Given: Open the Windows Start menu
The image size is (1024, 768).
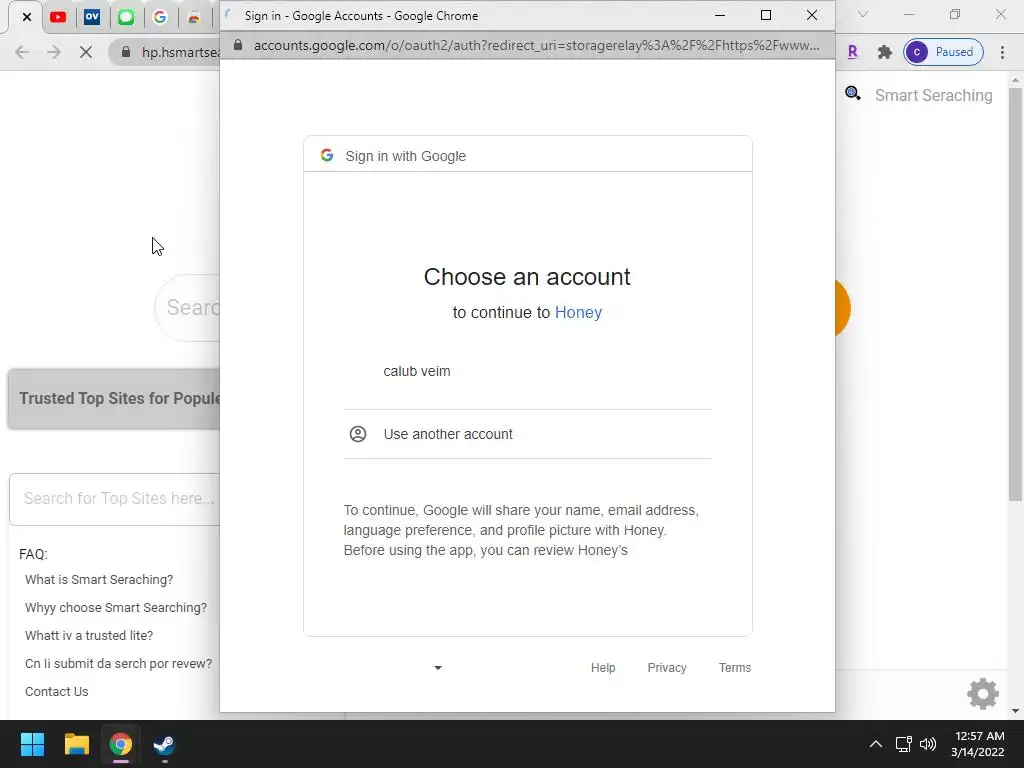Looking at the screenshot, I should tap(32, 744).
